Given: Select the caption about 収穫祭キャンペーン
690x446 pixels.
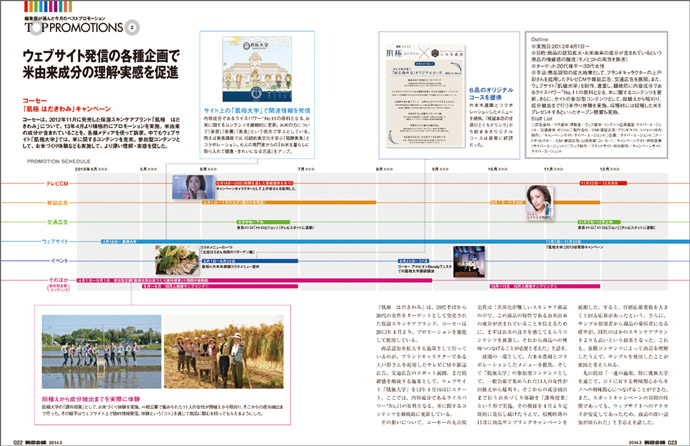Looking at the screenshot, I should 574,248.
